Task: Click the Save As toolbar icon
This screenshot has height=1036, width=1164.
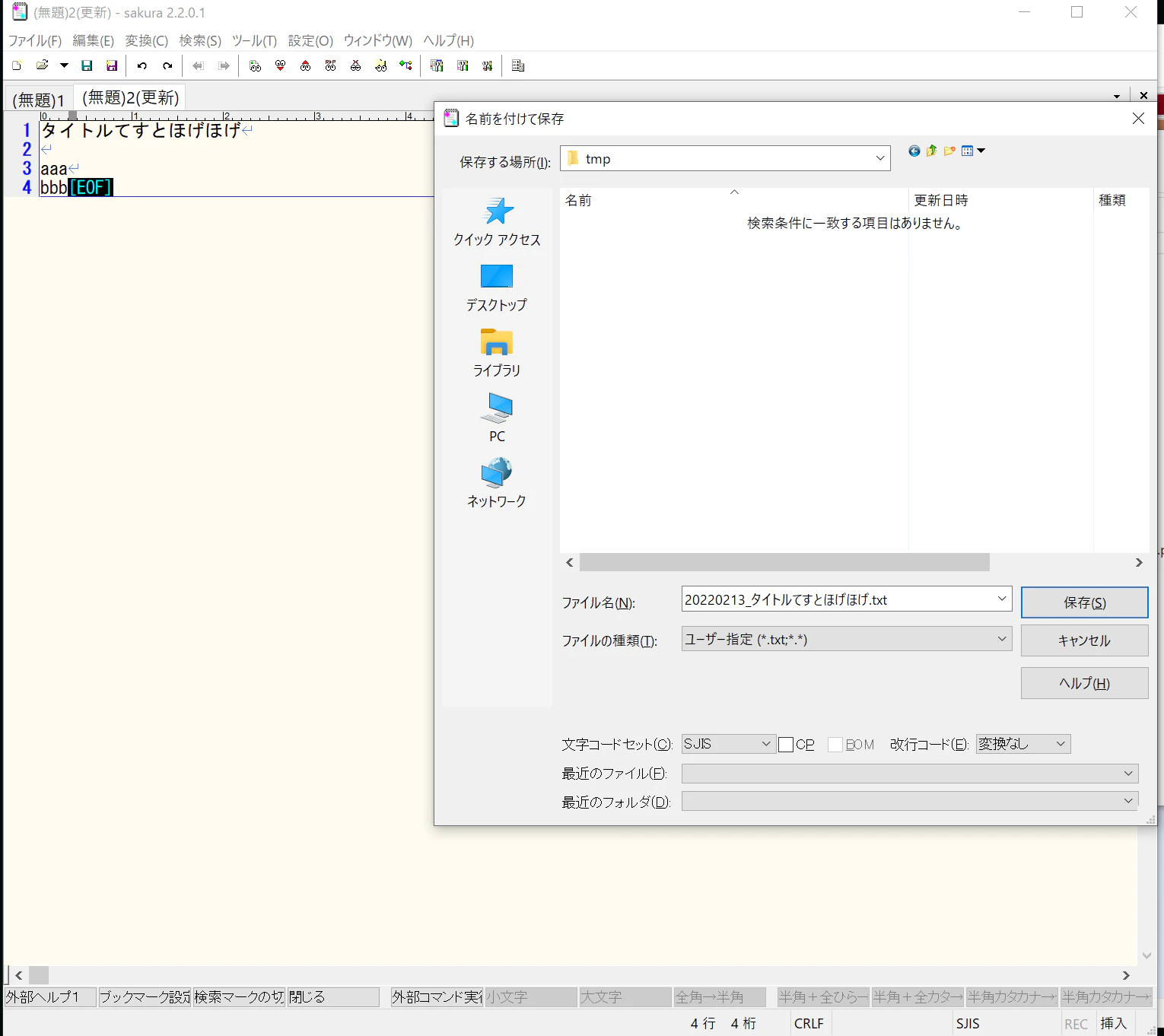Action: point(112,66)
